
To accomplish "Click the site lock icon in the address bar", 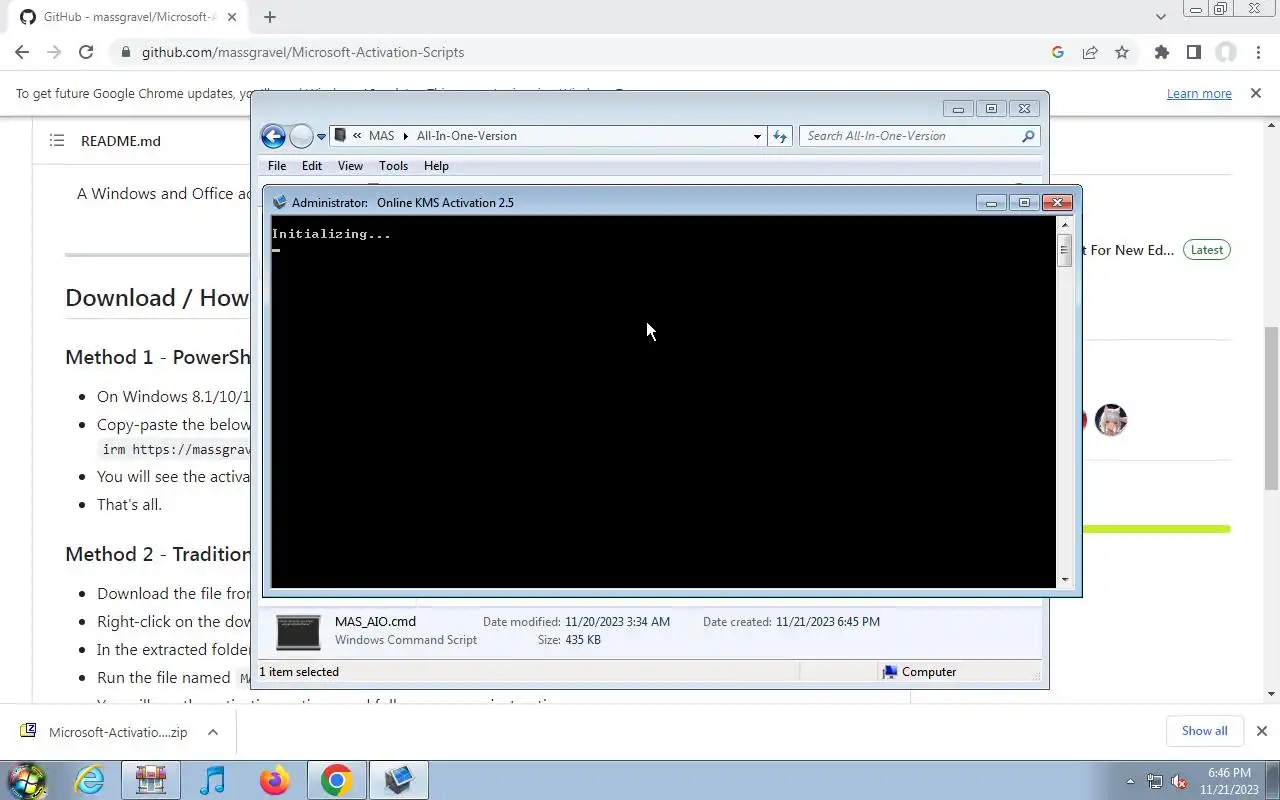I will [125, 52].
